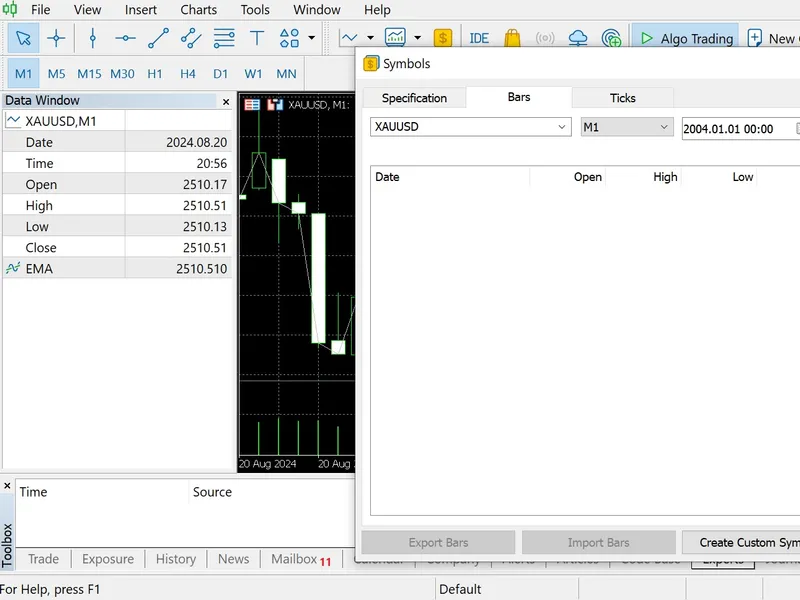This screenshot has width=800, height=600.
Task: Select the Text label tool
Action: coord(257,38)
